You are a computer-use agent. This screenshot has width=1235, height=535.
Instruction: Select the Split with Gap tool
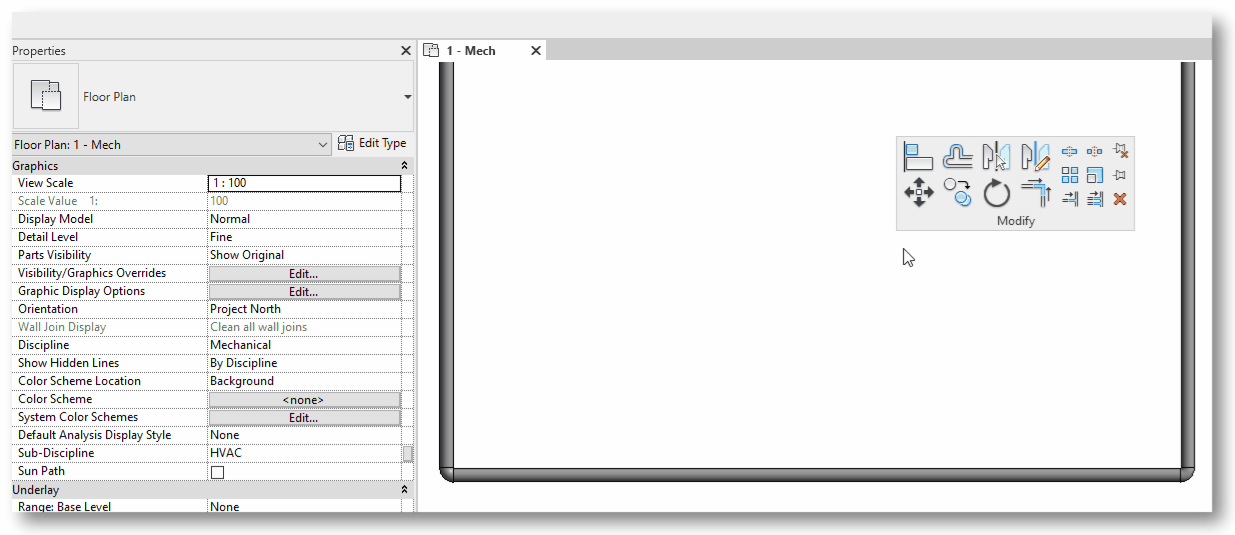pos(1095,151)
